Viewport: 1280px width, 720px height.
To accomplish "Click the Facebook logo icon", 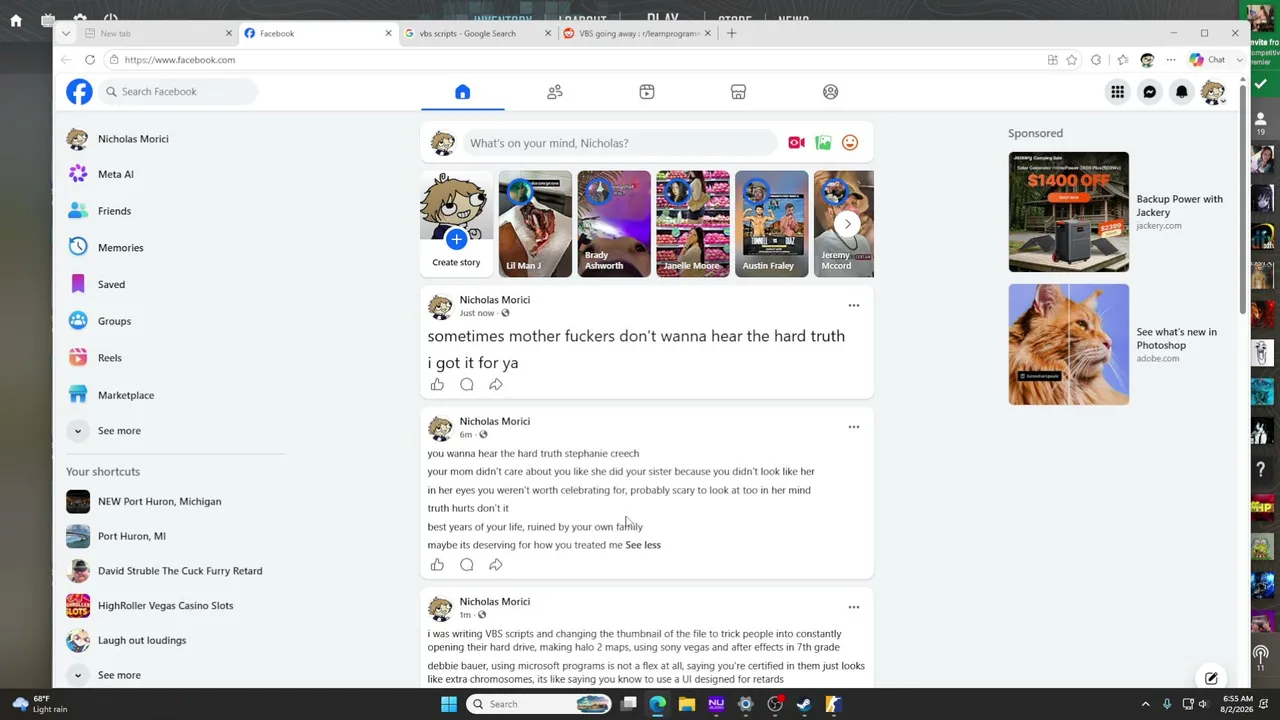I will [x=79, y=92].
